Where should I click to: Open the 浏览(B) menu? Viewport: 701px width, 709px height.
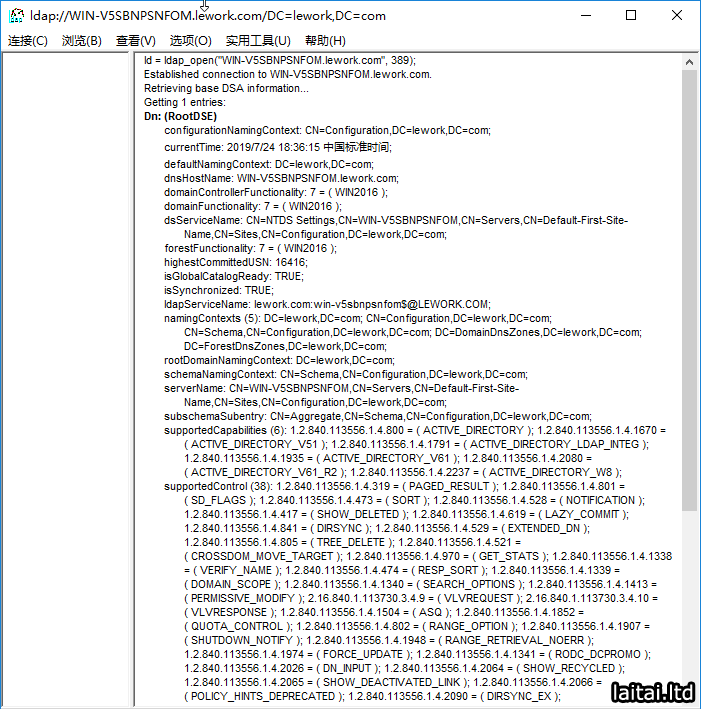pos(82,41)
